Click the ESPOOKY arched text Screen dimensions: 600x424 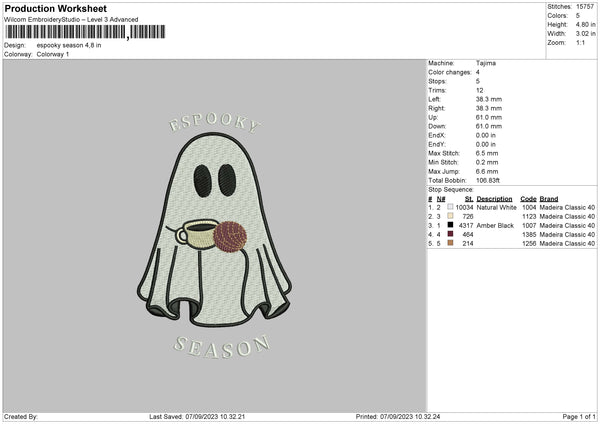coord(213,125)
